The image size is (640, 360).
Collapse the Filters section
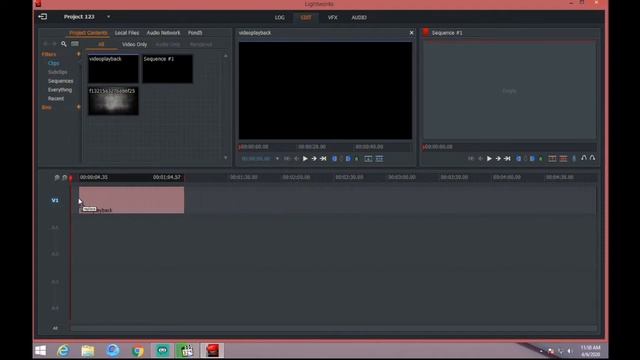click(x=49, y=54)
